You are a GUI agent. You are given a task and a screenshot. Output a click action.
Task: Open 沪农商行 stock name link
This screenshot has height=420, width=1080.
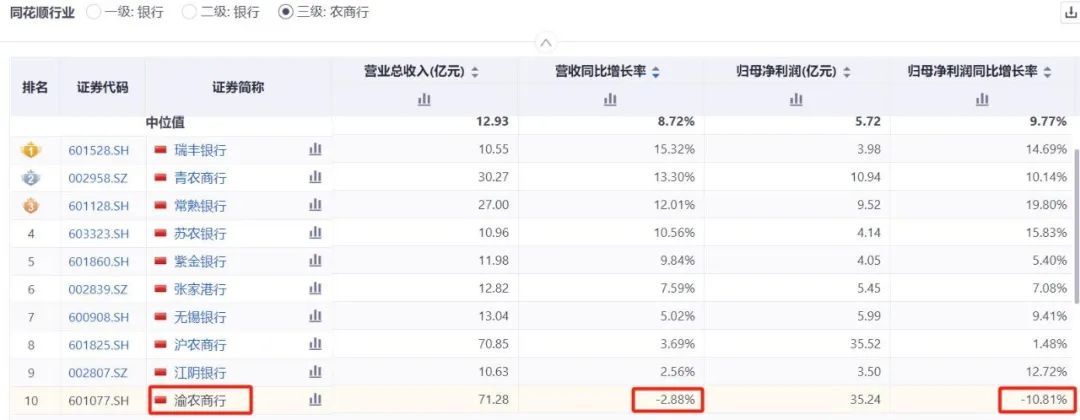200,345
